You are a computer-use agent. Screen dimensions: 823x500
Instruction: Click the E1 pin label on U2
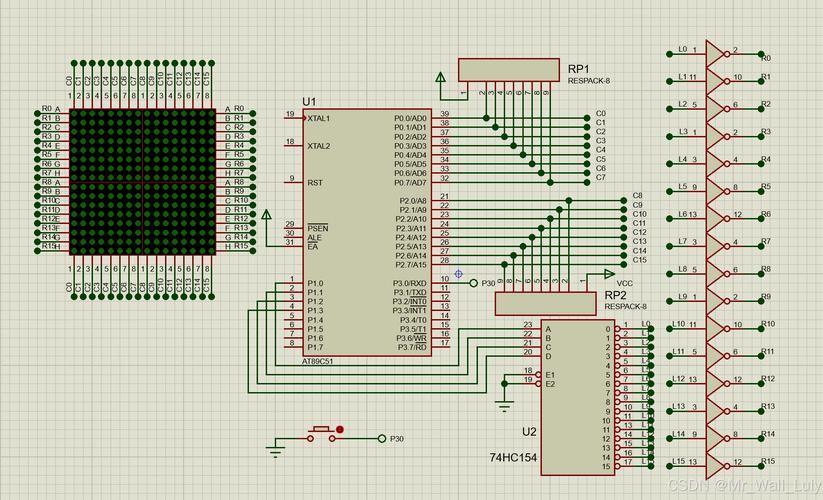click(x=550, y=375)
